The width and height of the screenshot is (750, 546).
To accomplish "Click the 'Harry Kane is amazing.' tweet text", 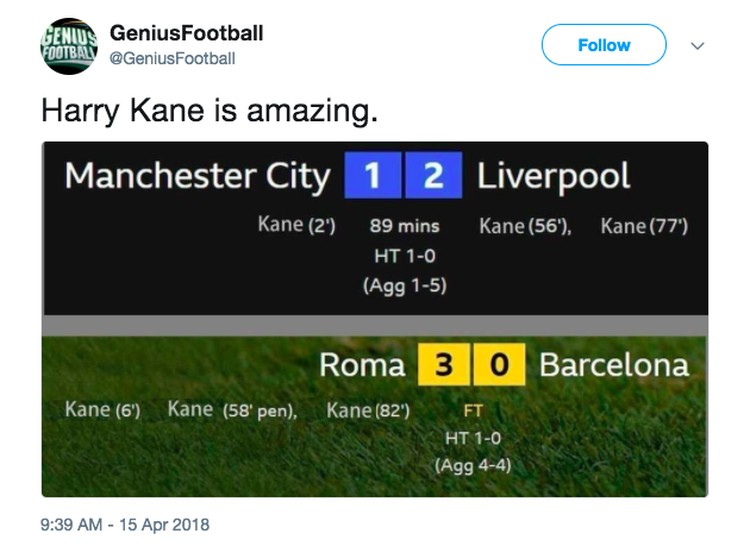I will click(210, 111).
